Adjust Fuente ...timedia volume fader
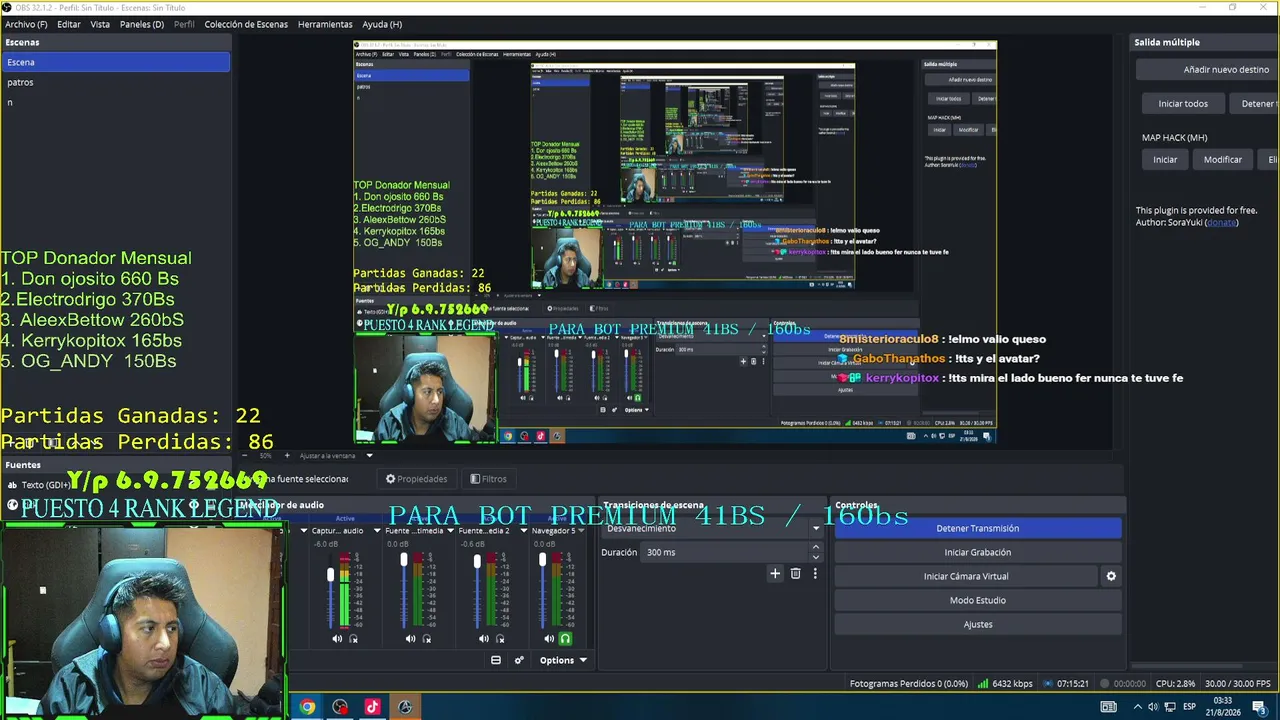This screenshot has width=1280, height=720. [x=404, y=560]
